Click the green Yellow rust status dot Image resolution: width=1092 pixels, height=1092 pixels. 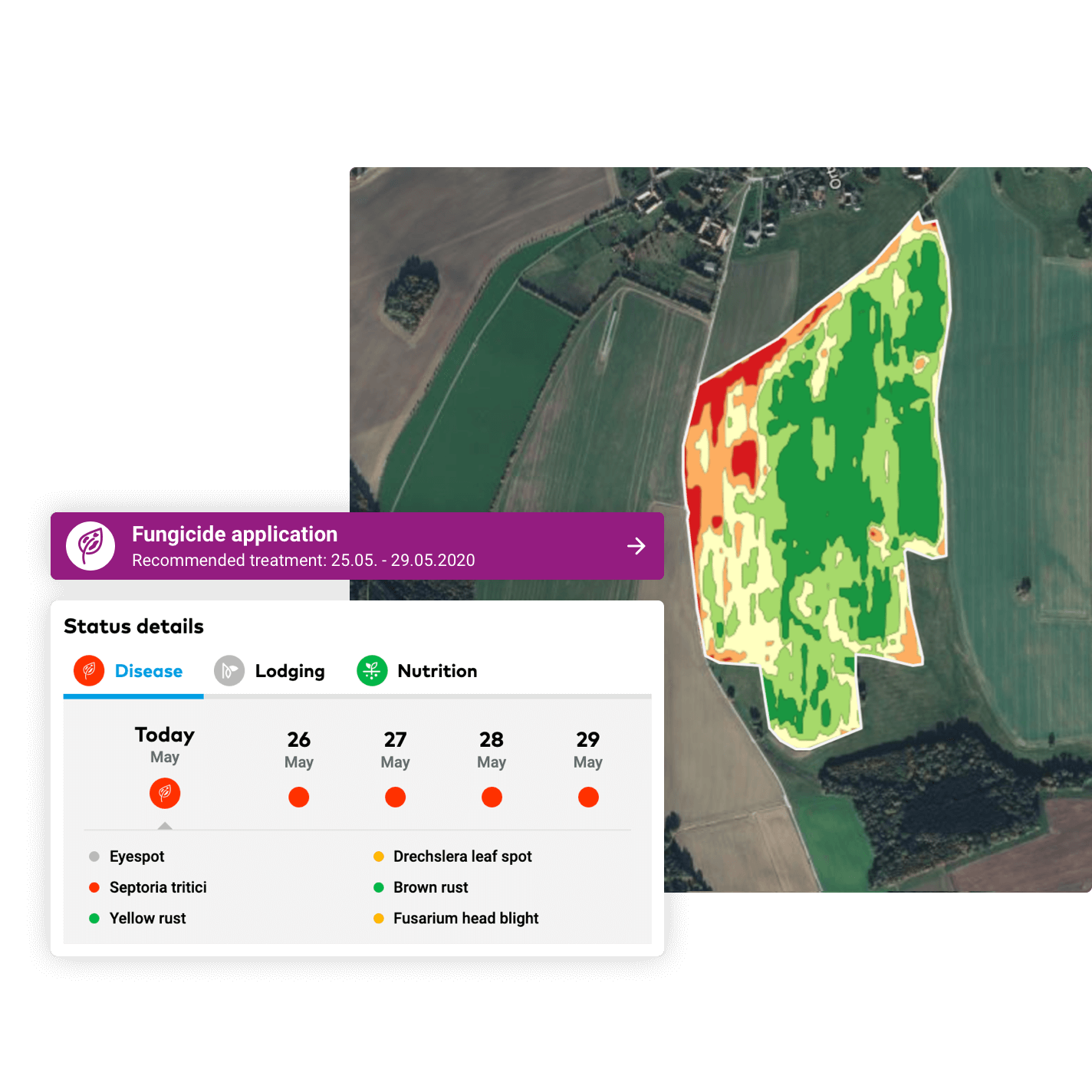point(94,918)
